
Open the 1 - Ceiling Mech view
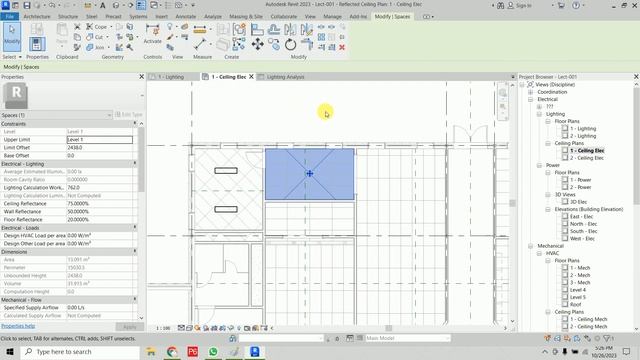click(588, 319)
